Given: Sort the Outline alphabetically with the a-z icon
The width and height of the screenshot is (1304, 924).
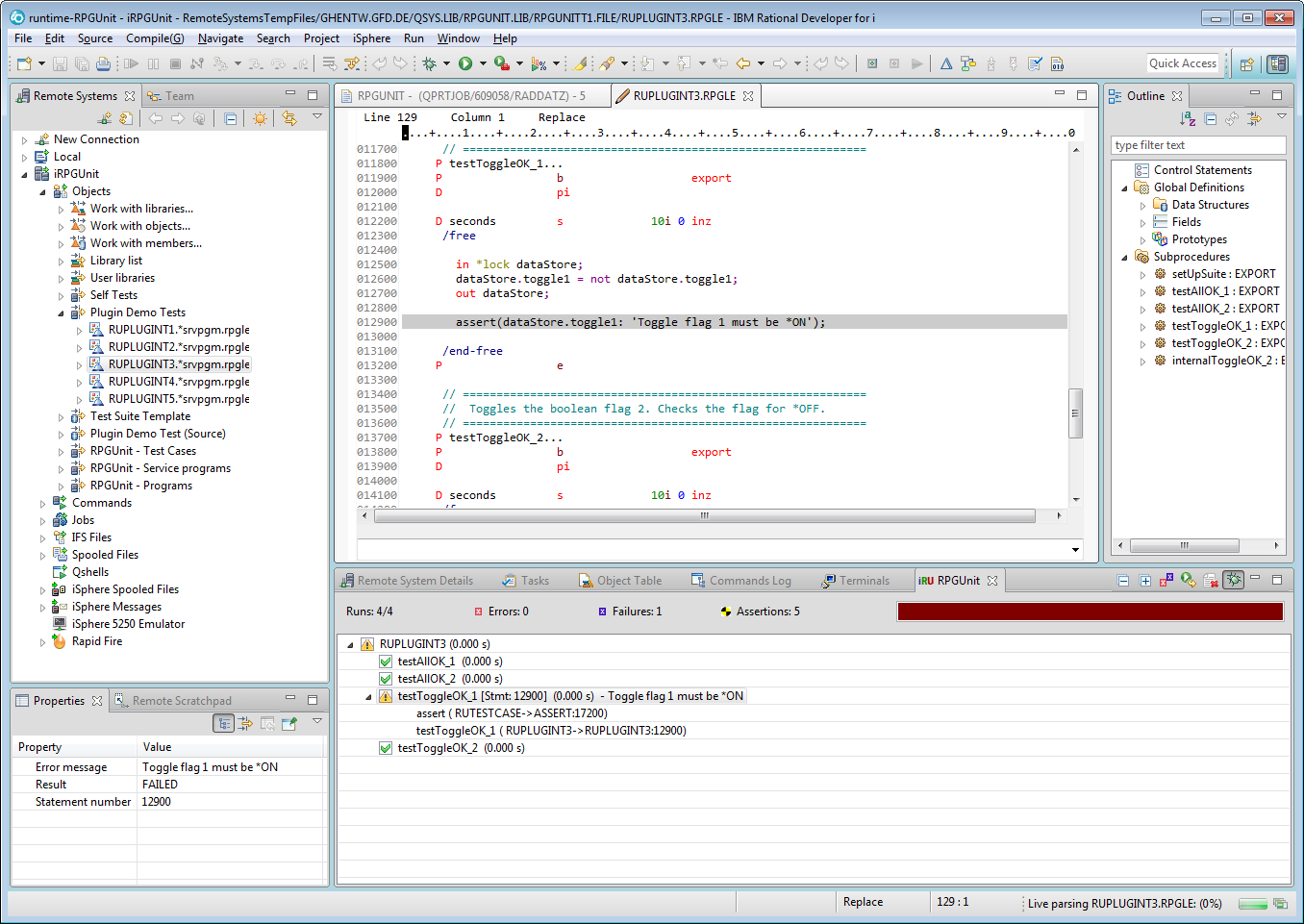Looking at the screenshot, I should (x=1188, y=119).
